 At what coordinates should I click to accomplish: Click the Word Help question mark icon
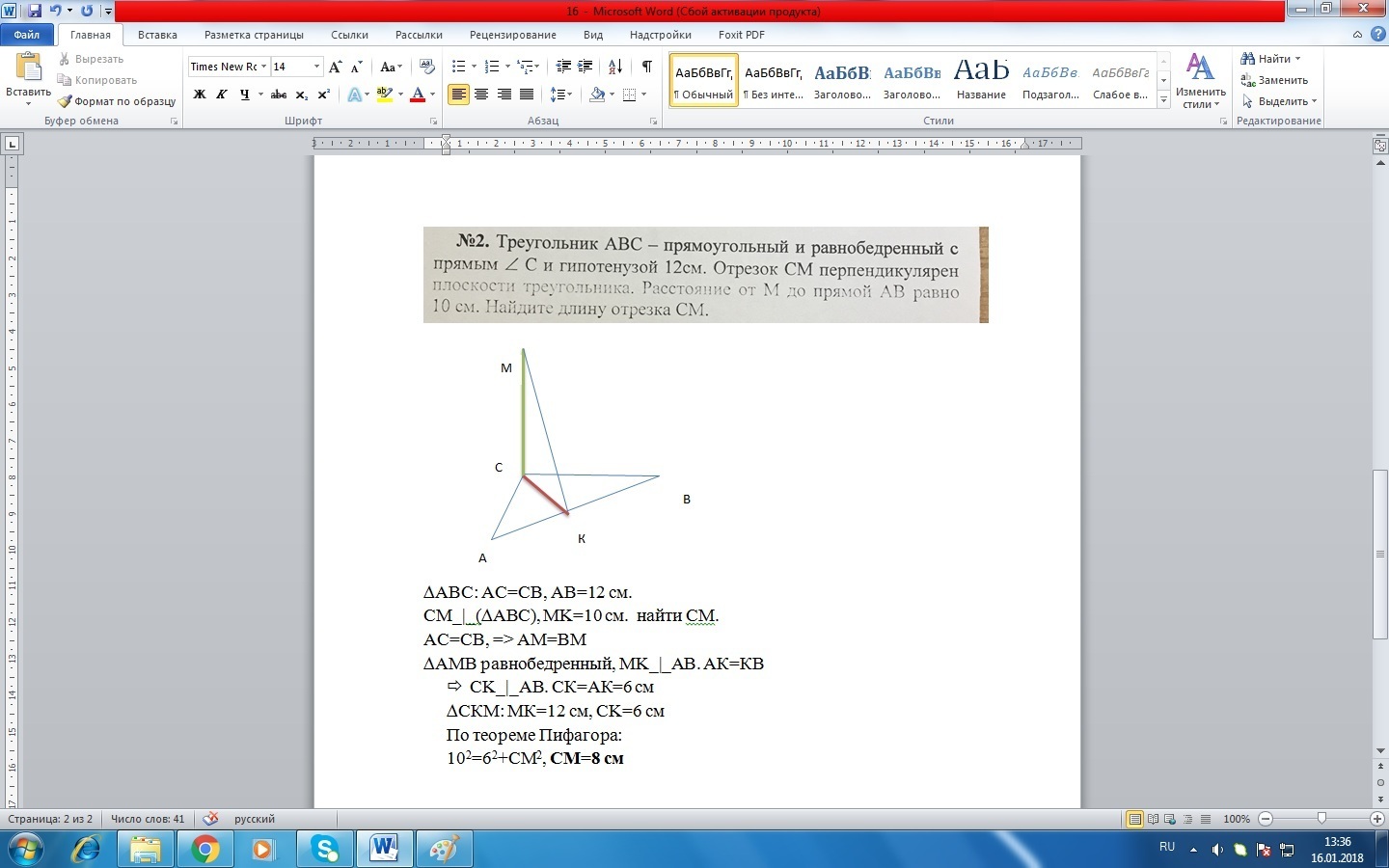pos(1376,35)
